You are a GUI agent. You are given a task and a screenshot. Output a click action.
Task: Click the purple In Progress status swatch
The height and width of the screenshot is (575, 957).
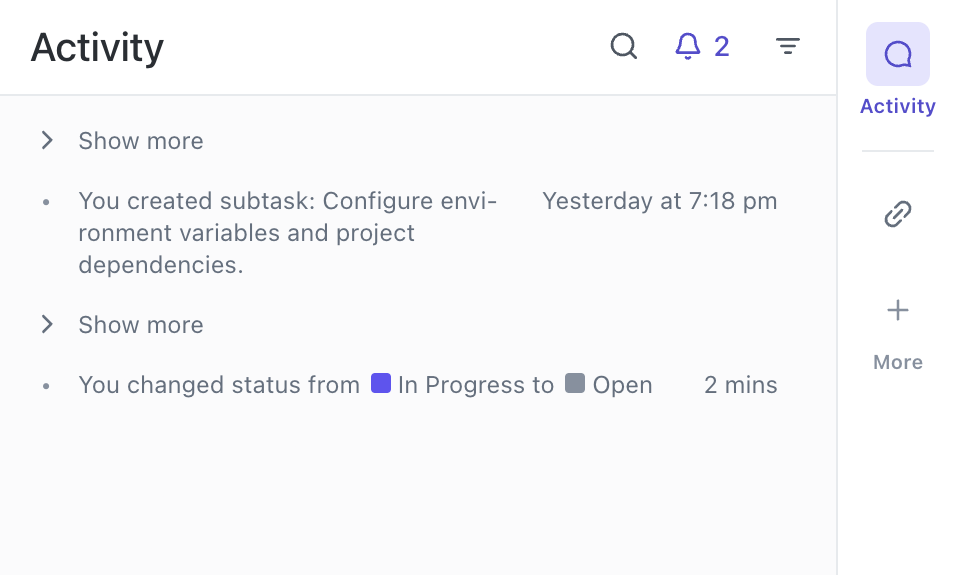[380, 383]
